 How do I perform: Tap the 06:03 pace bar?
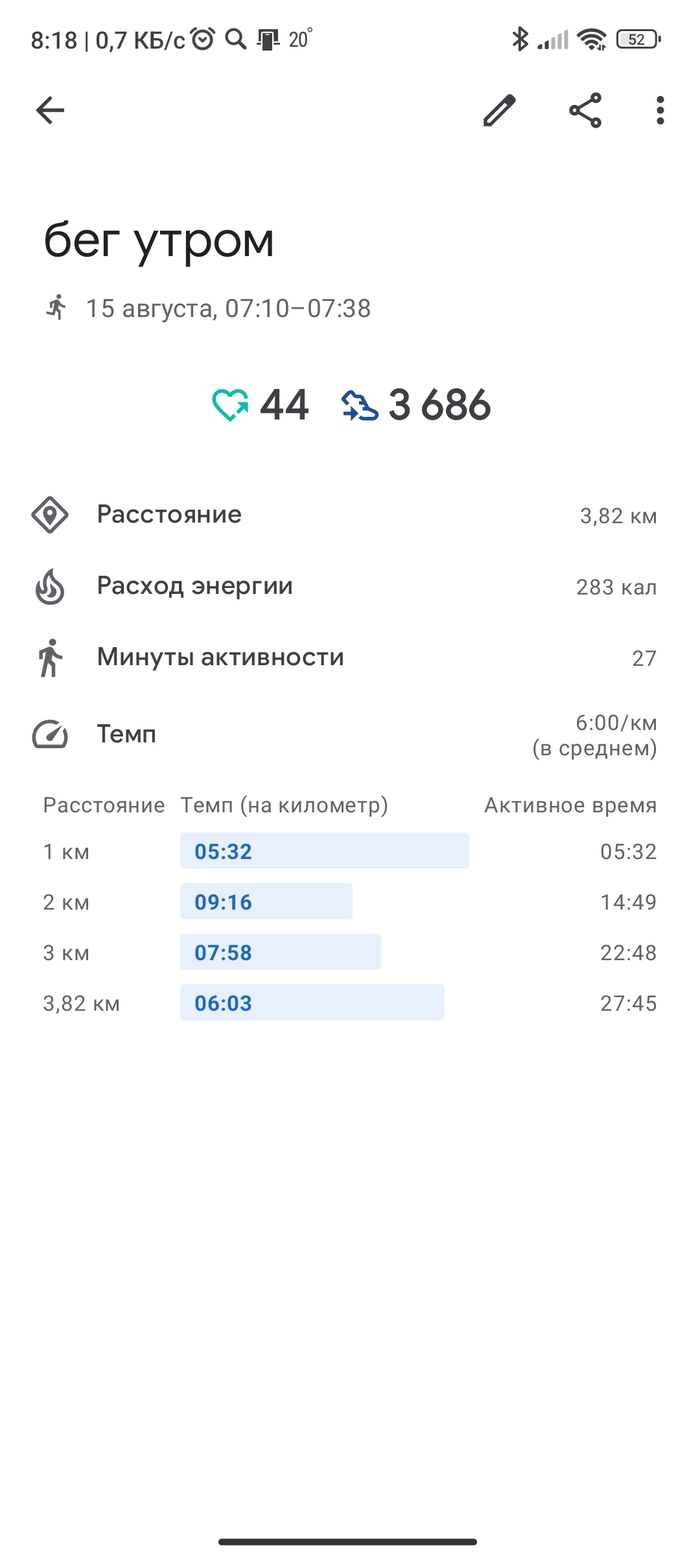312,1003
